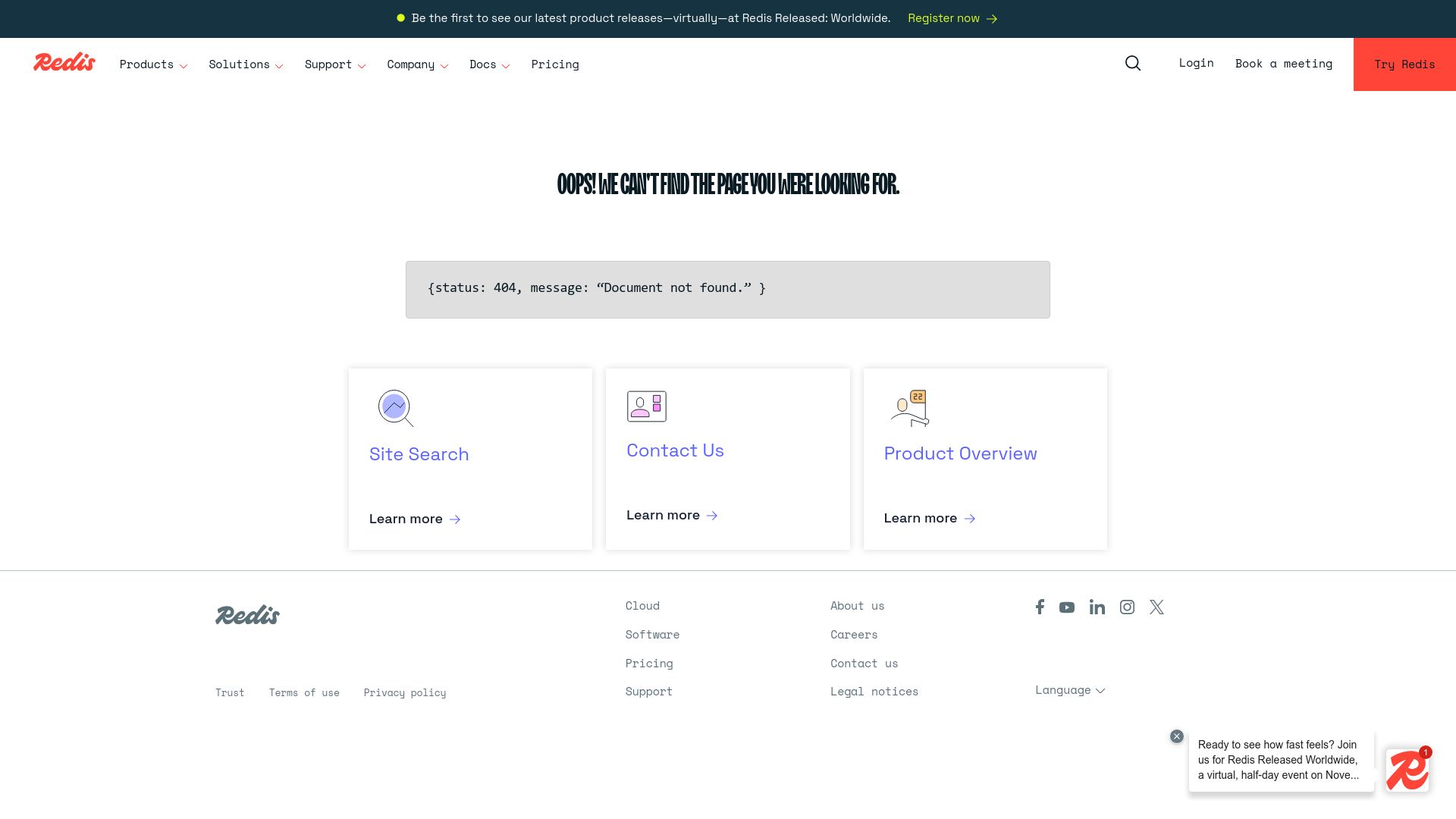The height and width of the screenshot is (819, 1456).
Task: Expand the Docs menu
Action: click(x=490, y=64)
